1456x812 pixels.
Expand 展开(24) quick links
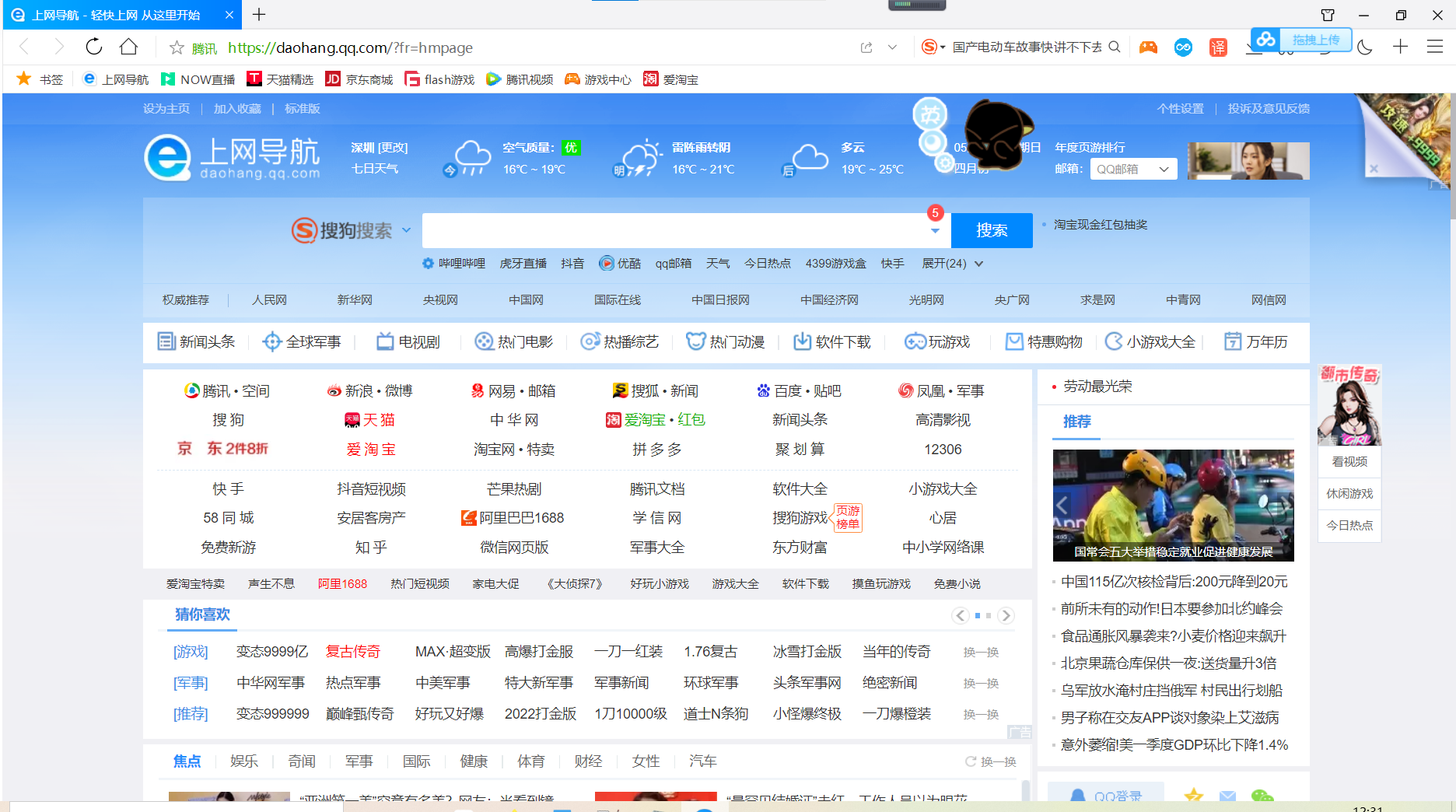tap(952, 264)
